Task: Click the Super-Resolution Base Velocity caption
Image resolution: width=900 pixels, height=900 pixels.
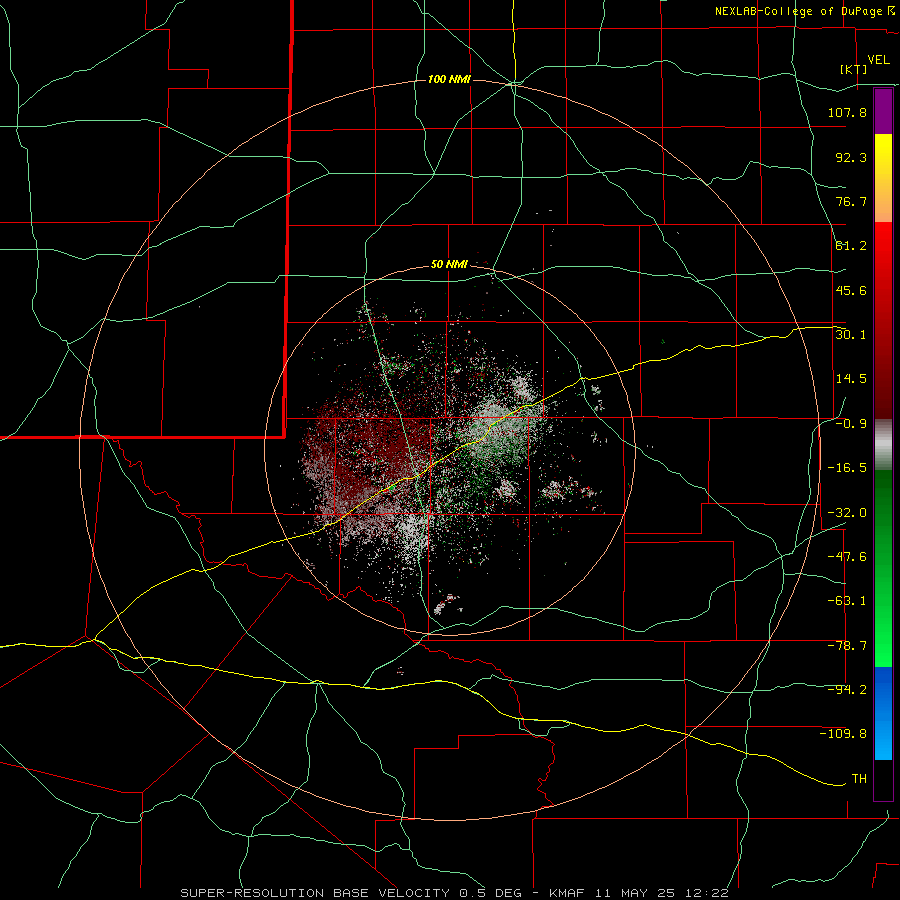Action: pos(454,893)
